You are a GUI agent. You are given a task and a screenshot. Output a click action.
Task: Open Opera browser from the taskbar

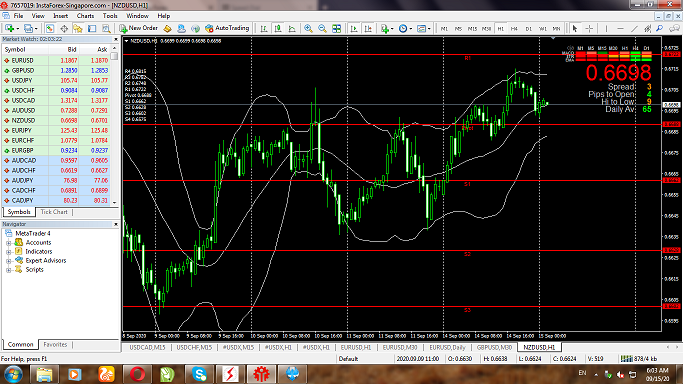(x=137, y=374)
